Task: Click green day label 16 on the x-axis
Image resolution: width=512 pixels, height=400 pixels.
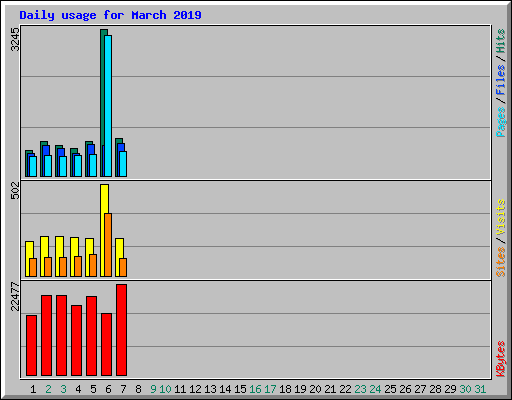Action: coord(255,389)
